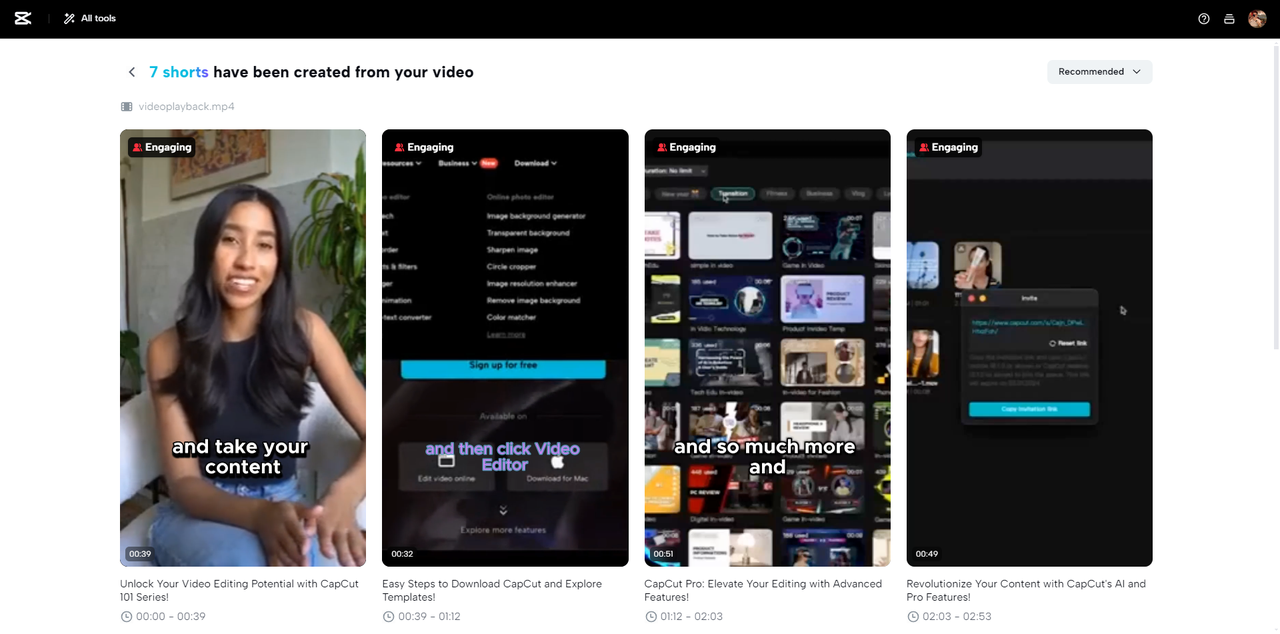This screenshot has height=634, width=1280.
Task: Open the All tools menu
Action: pyautogui.click(x=90, y=18)
